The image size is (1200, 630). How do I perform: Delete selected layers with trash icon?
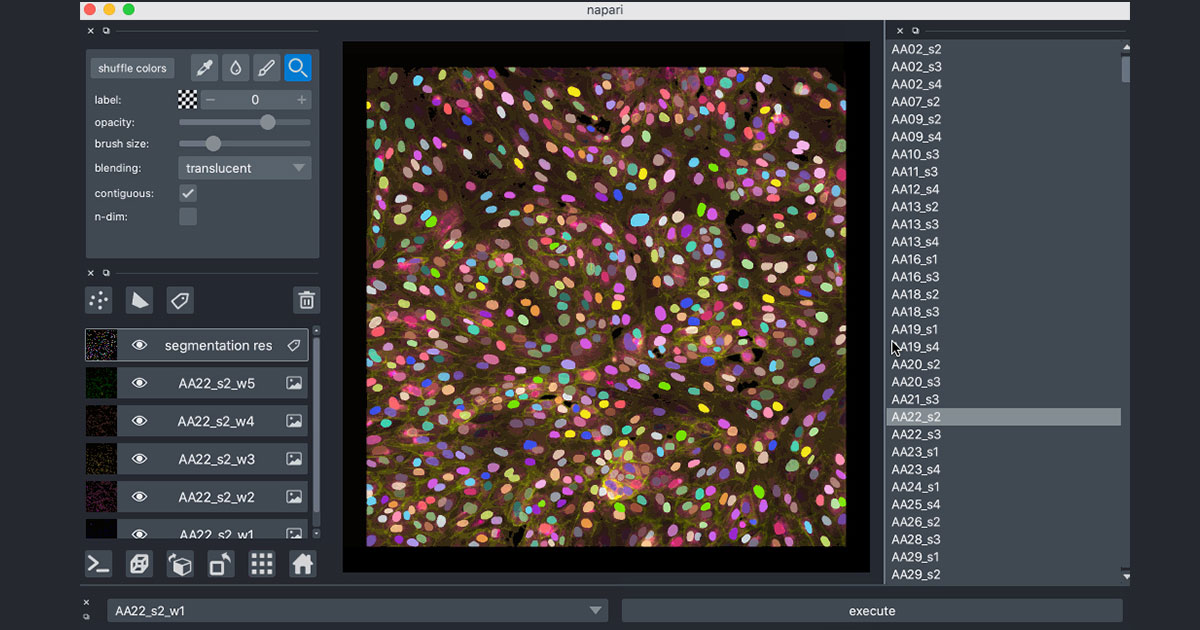[x=307, y=300]
